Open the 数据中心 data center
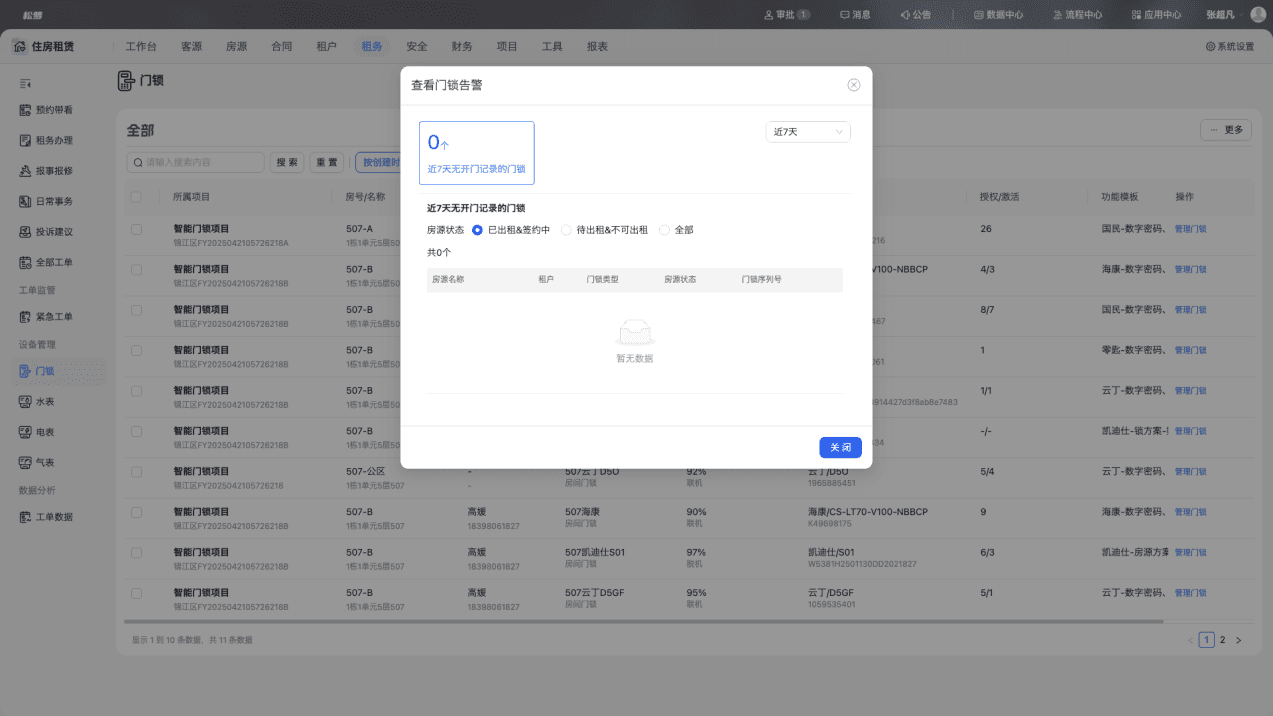 tap(998, 15)
